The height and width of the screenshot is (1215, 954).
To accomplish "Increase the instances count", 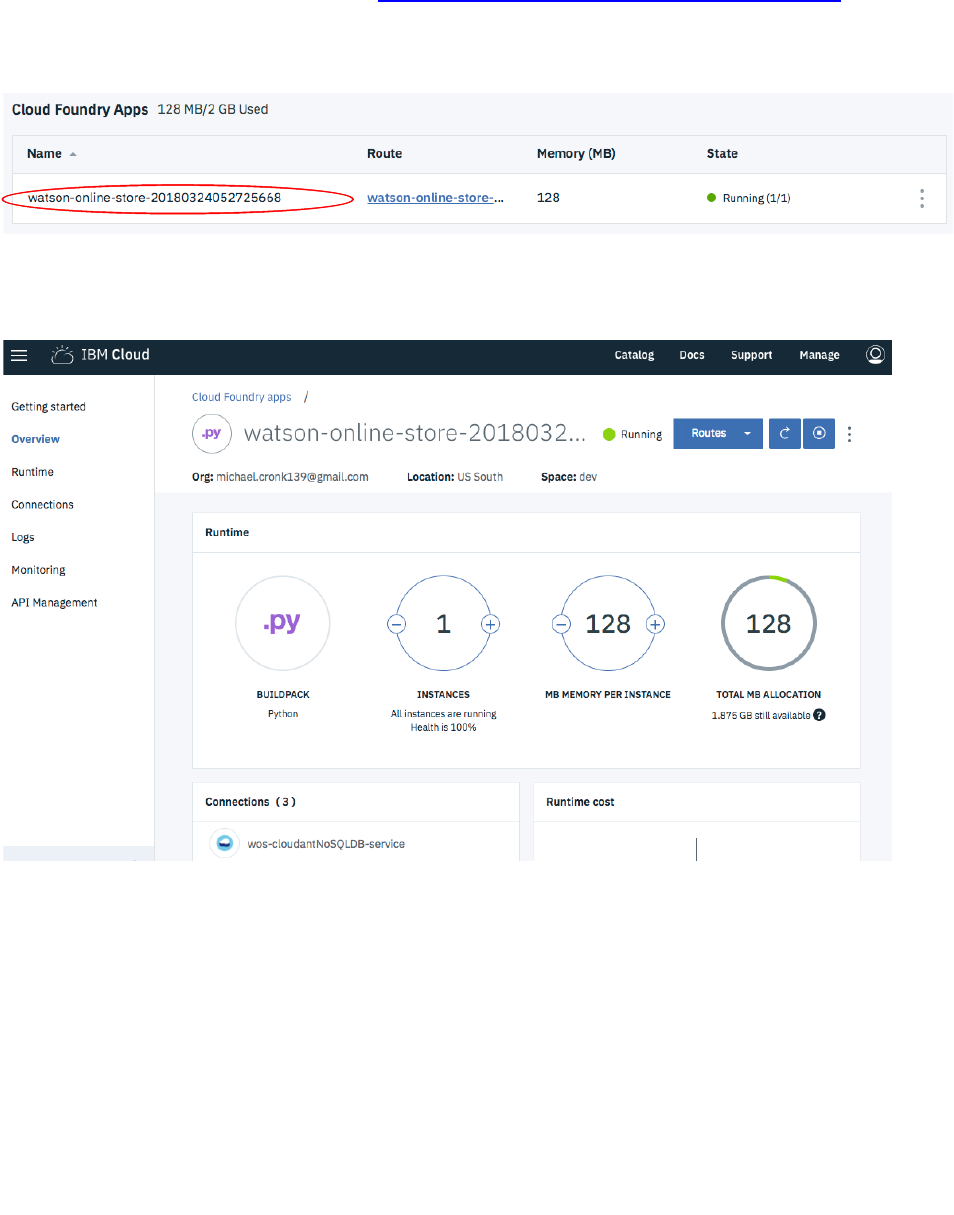I will pyautogui.click(x=490, y=624).
